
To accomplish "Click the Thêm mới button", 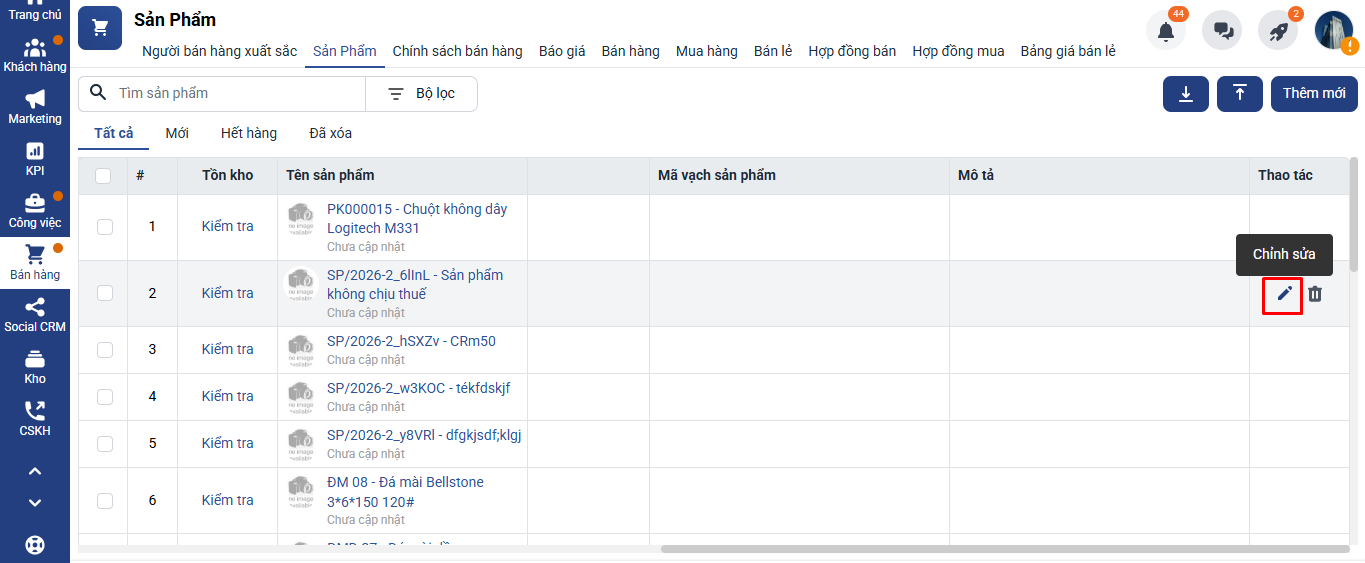I will (1314, 93).
